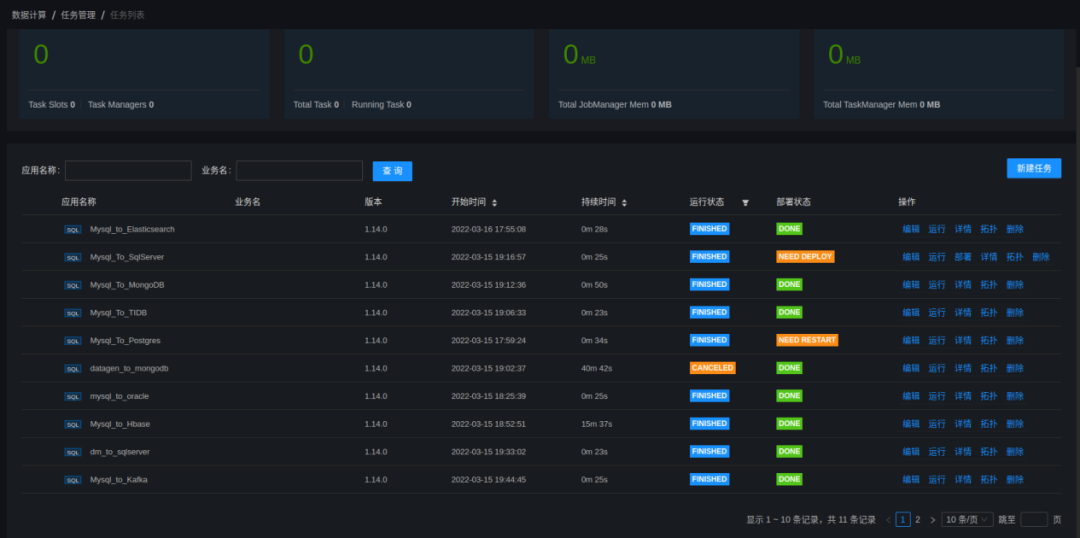Screen dimensions: 1080x538
Task: Go to previous page with left arrow
Action: [x=888, y=520]
